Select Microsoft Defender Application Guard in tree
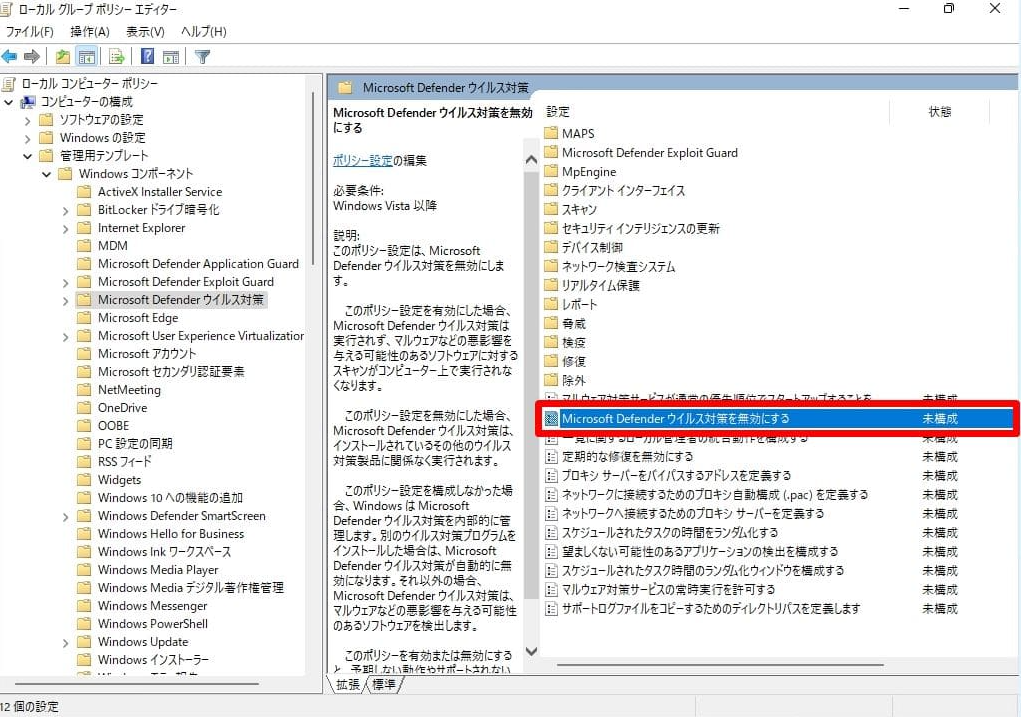 (198, 264)
